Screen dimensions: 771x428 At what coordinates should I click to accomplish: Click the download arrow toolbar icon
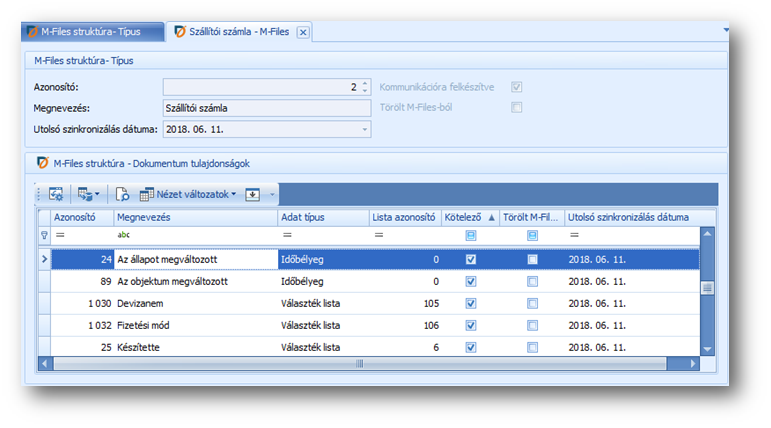252,194
